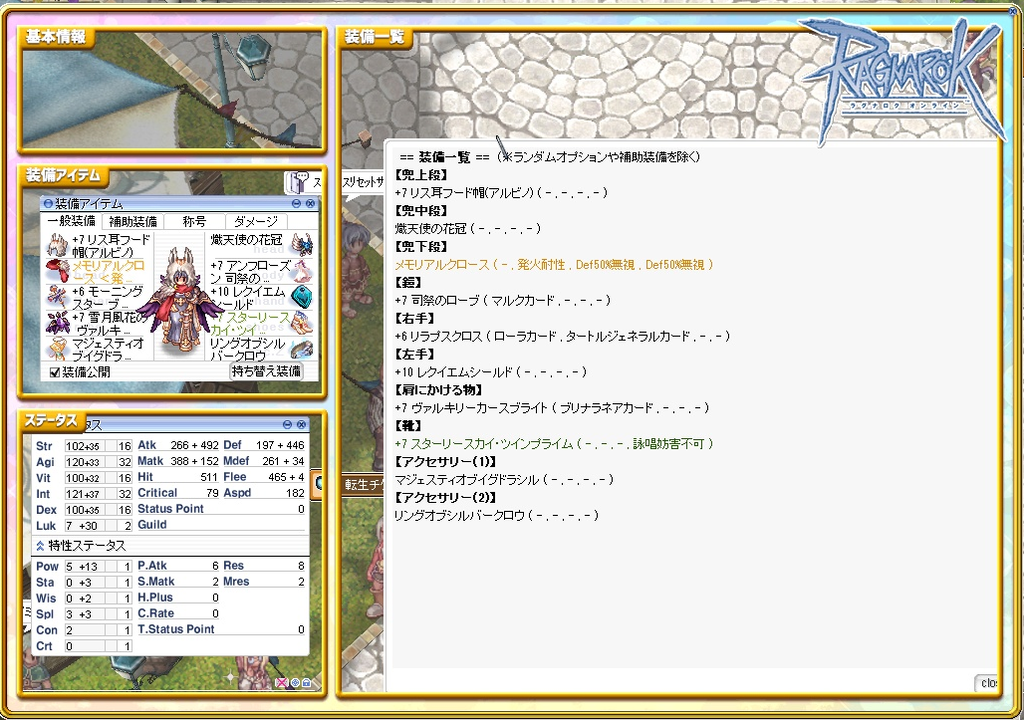The width and height of the screenshot is (1024, 720).
Task: Click the +6 リラブスクロス list entry
Action: coord(562,336)
